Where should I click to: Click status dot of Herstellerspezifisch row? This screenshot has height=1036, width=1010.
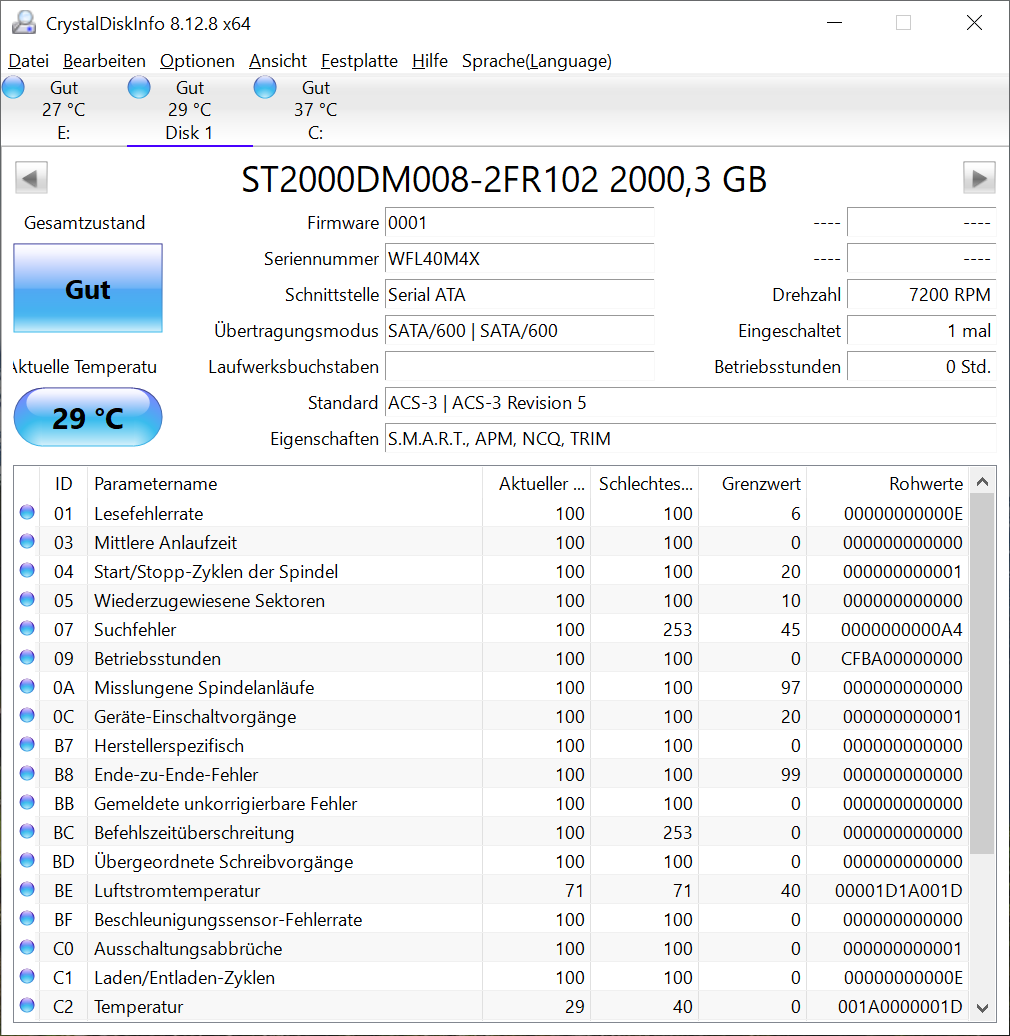coord(27,745)
